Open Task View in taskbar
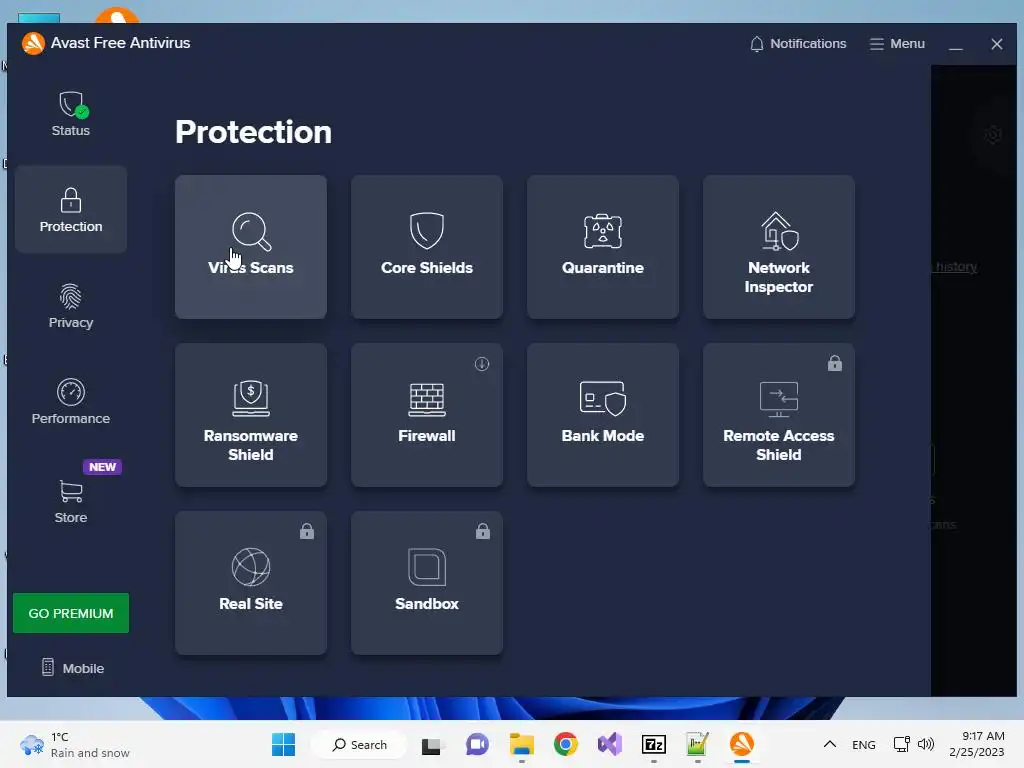This screenshot has height=768, width=1024. pyautogui.click(x=432, y=744)
